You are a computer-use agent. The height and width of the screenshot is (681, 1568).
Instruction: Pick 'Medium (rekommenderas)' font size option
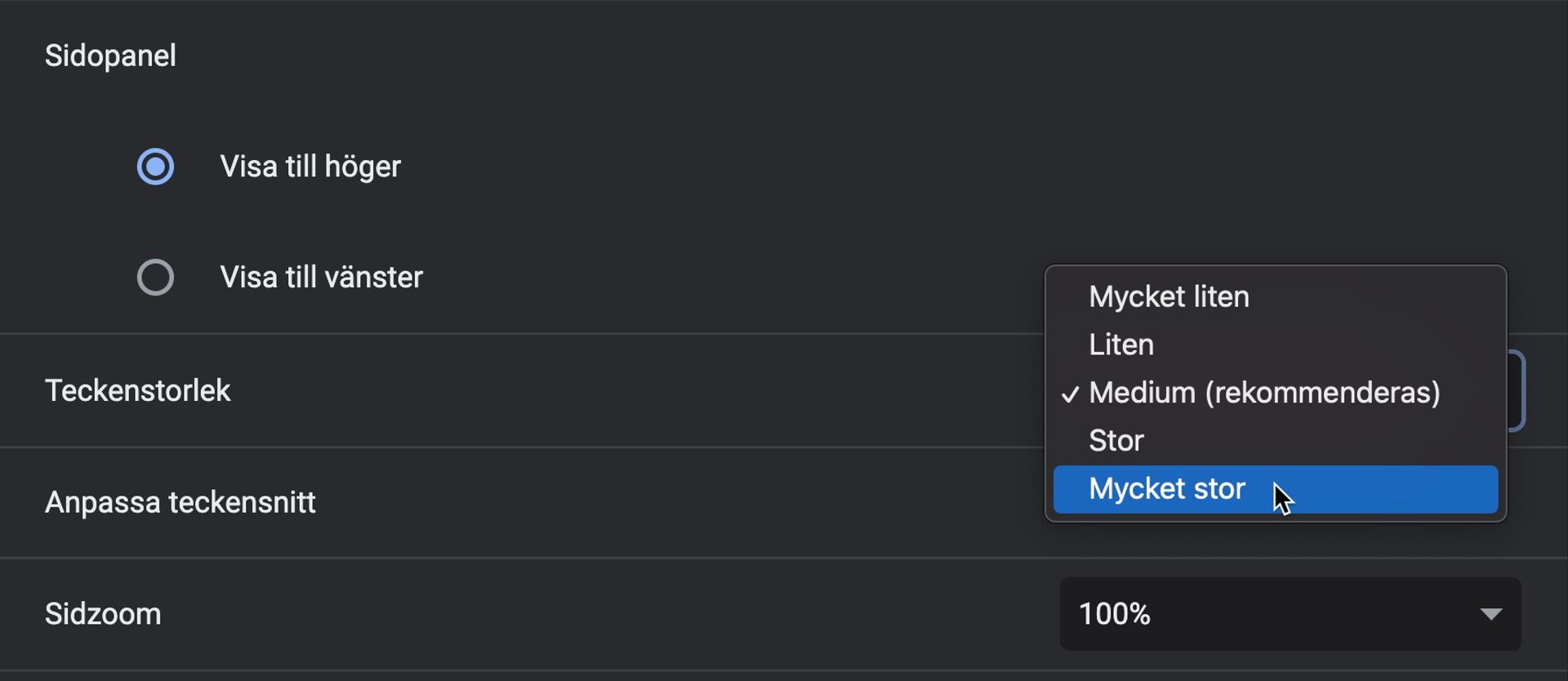click(x=1264, y=393)
